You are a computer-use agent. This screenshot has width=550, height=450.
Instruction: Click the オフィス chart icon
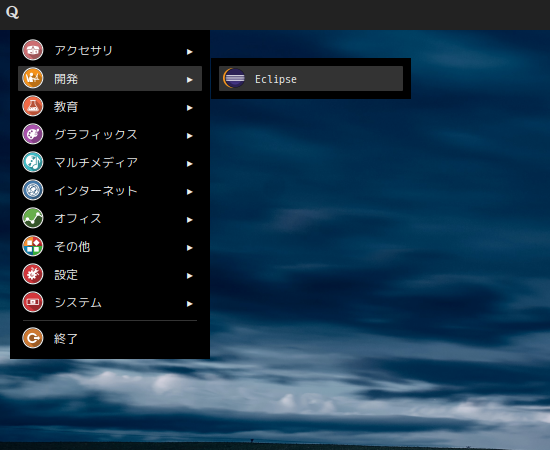click(x=33, y=219)
